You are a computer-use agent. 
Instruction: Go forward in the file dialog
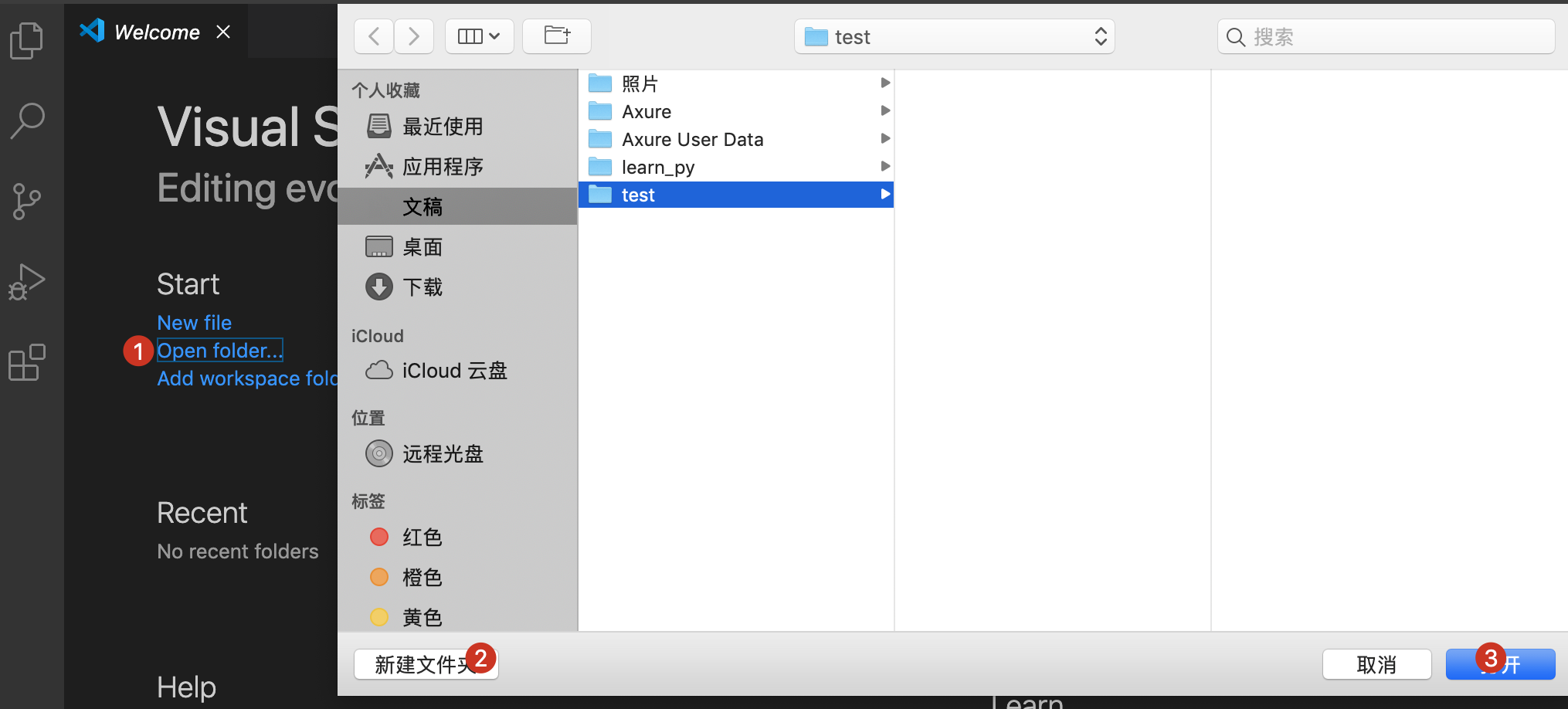pos(414,36)
